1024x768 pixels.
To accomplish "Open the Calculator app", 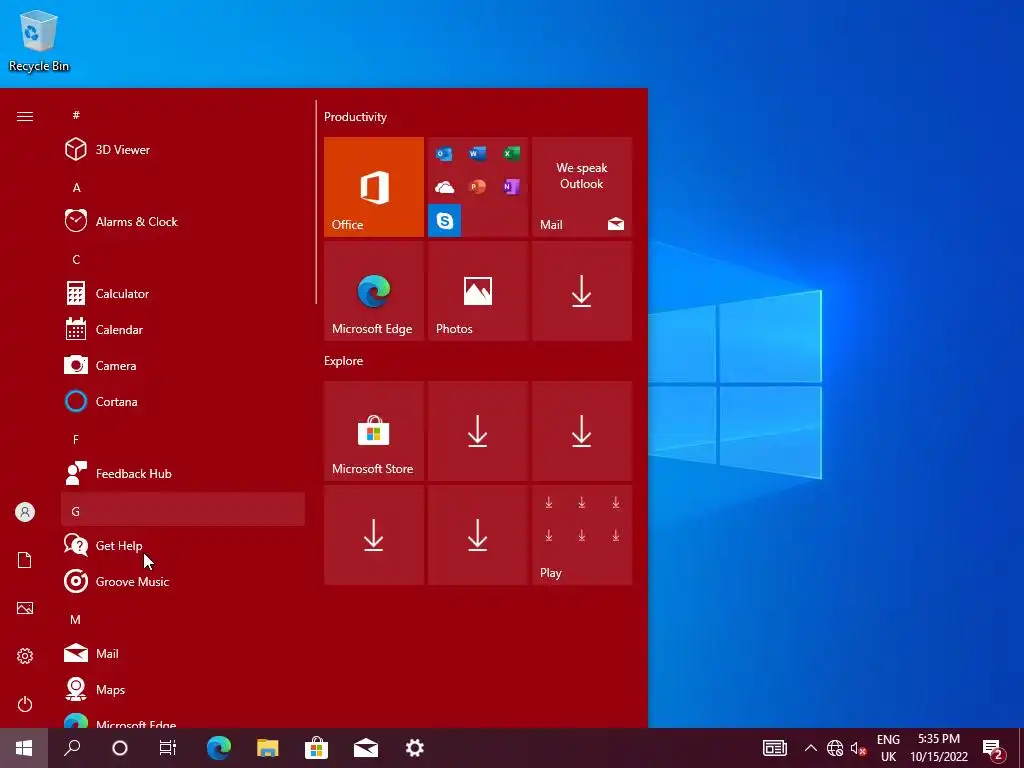I will (x=183, y=294).
